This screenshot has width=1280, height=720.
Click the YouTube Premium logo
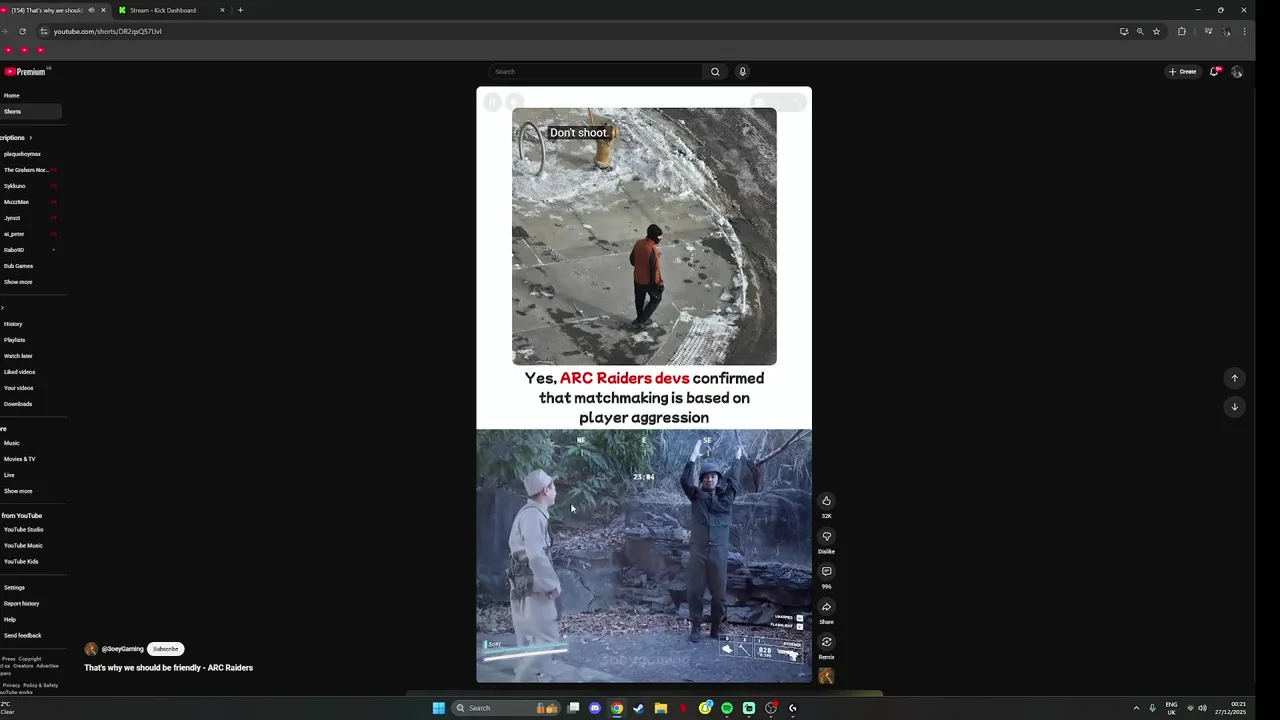click(x=25, y=72)
